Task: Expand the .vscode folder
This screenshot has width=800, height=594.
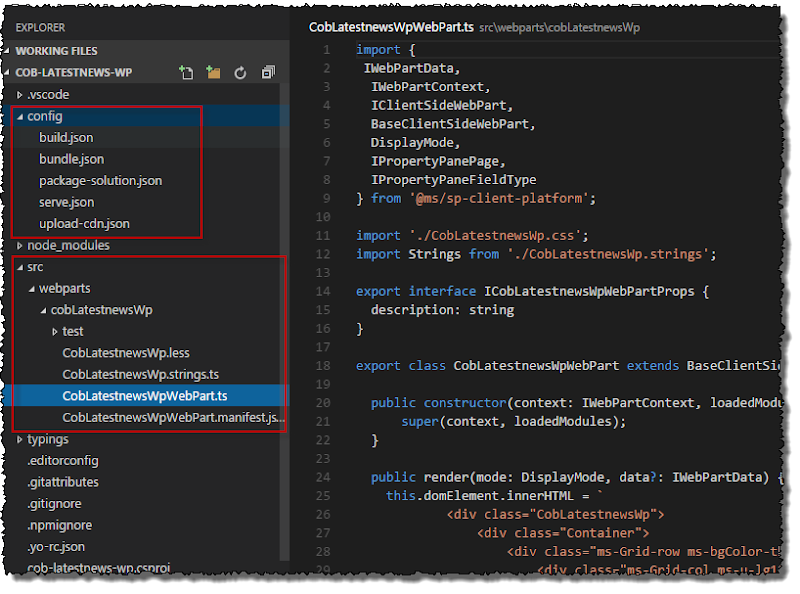Action: [x=19, y=95]
